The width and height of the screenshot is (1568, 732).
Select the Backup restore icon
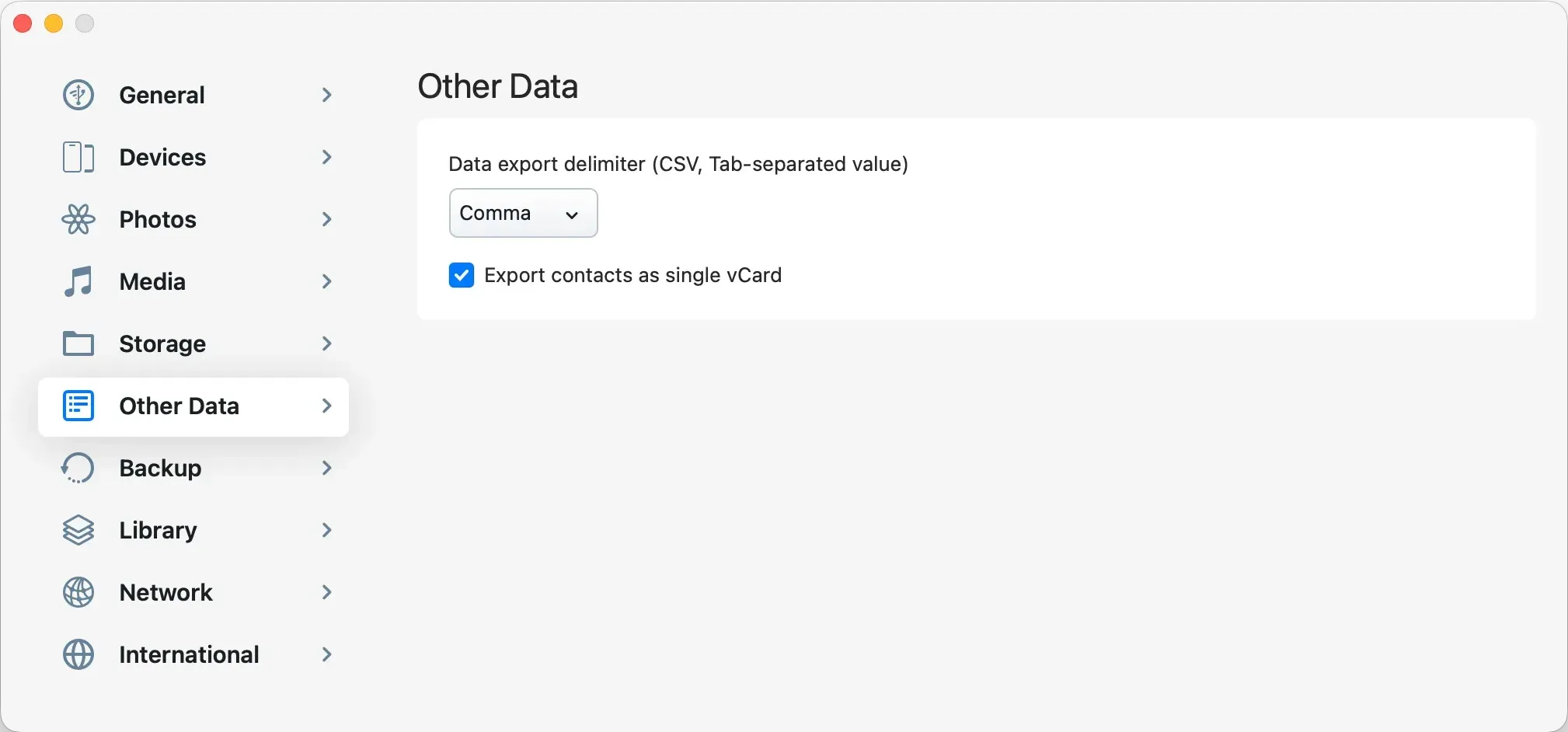coord(77,467)
